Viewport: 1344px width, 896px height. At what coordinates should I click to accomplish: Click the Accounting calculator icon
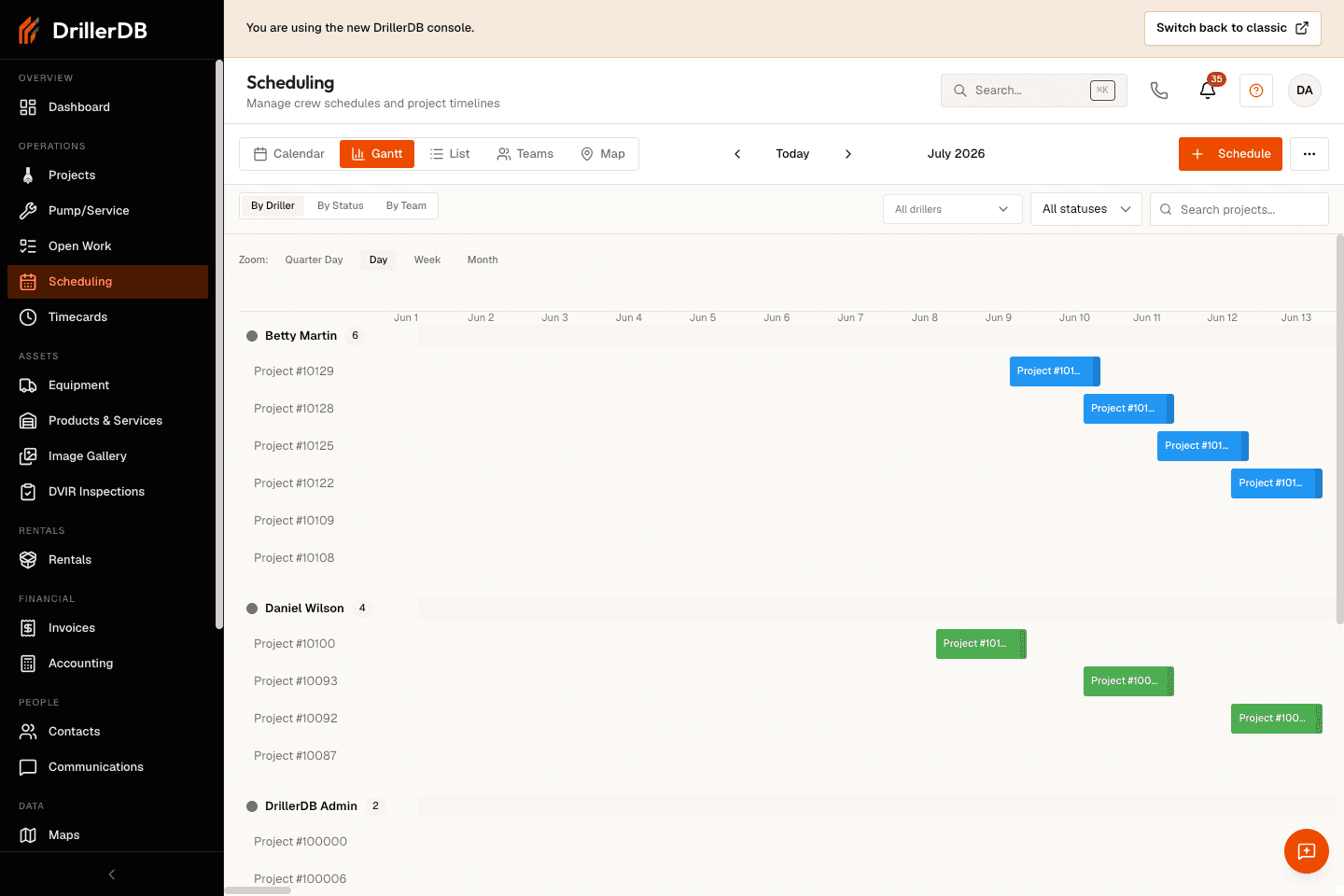coord(28,664)
